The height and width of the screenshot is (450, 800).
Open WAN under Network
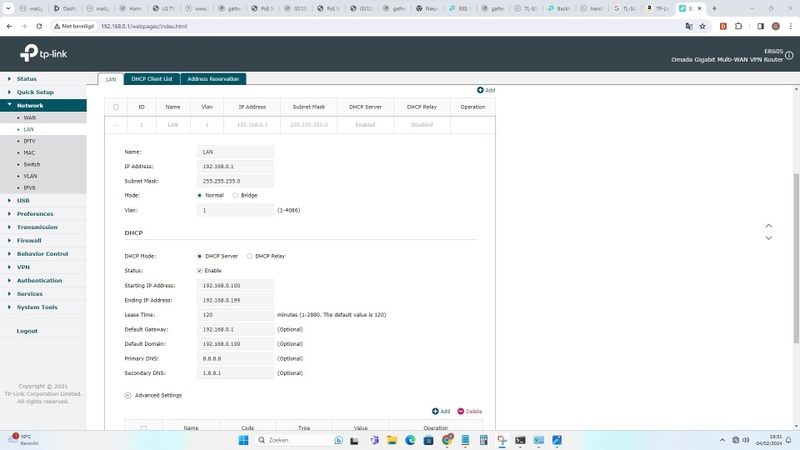coord(30,118)
